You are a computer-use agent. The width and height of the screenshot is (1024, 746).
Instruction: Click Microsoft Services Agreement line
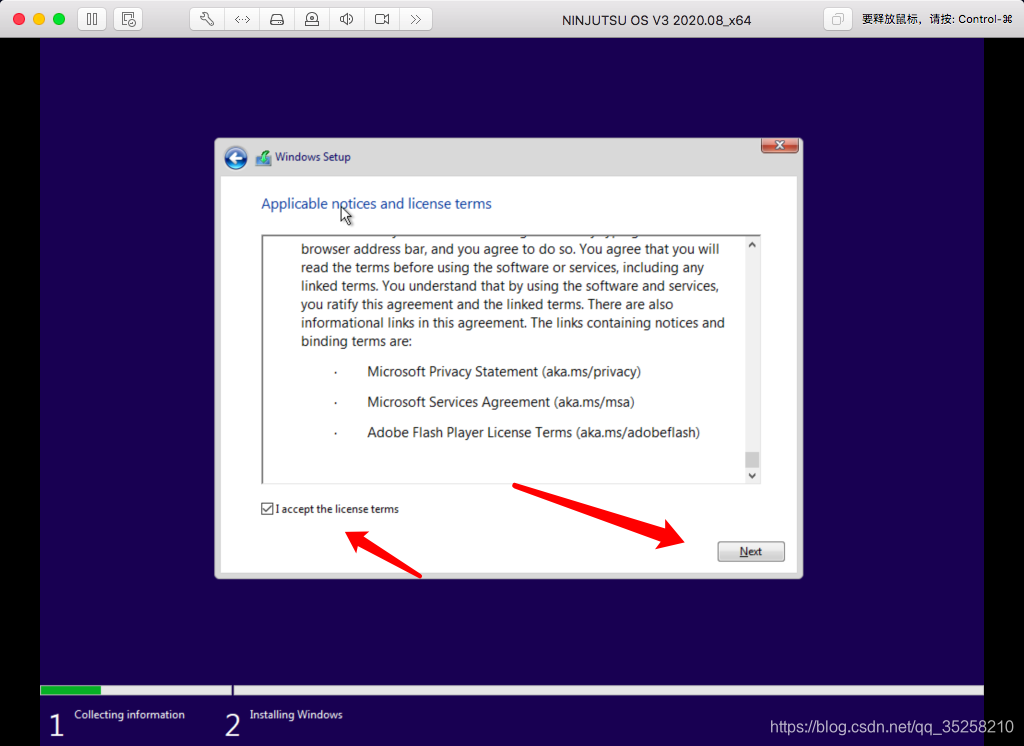tap(501, 402)
